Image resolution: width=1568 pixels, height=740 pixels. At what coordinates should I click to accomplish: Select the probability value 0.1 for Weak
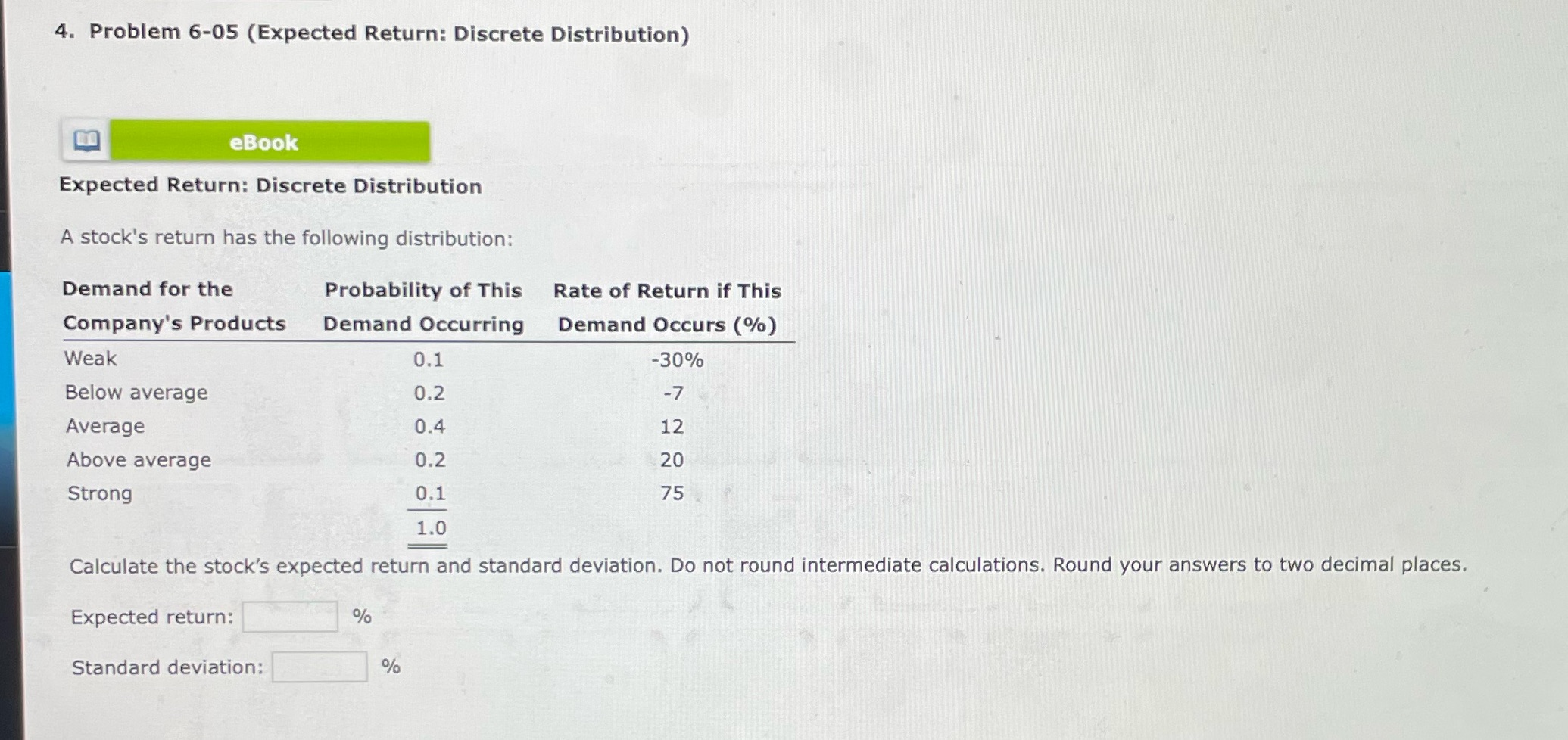(x=429, y=362)
